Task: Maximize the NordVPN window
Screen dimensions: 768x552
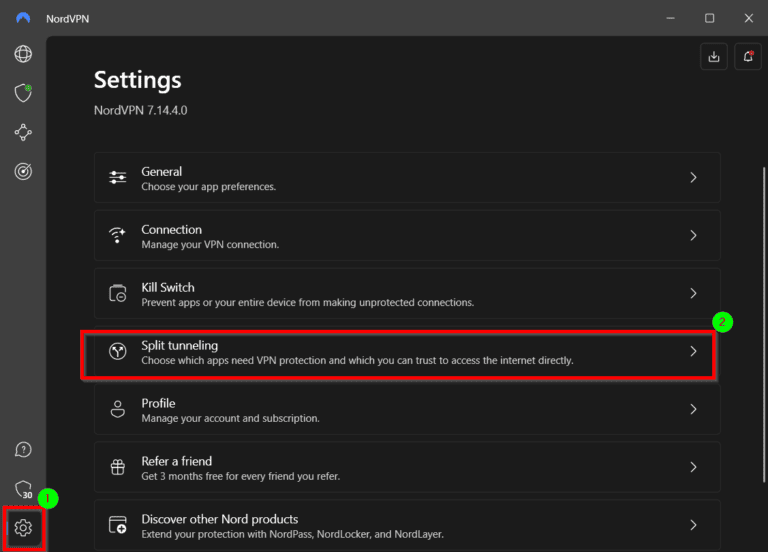Action: [709, 18]
